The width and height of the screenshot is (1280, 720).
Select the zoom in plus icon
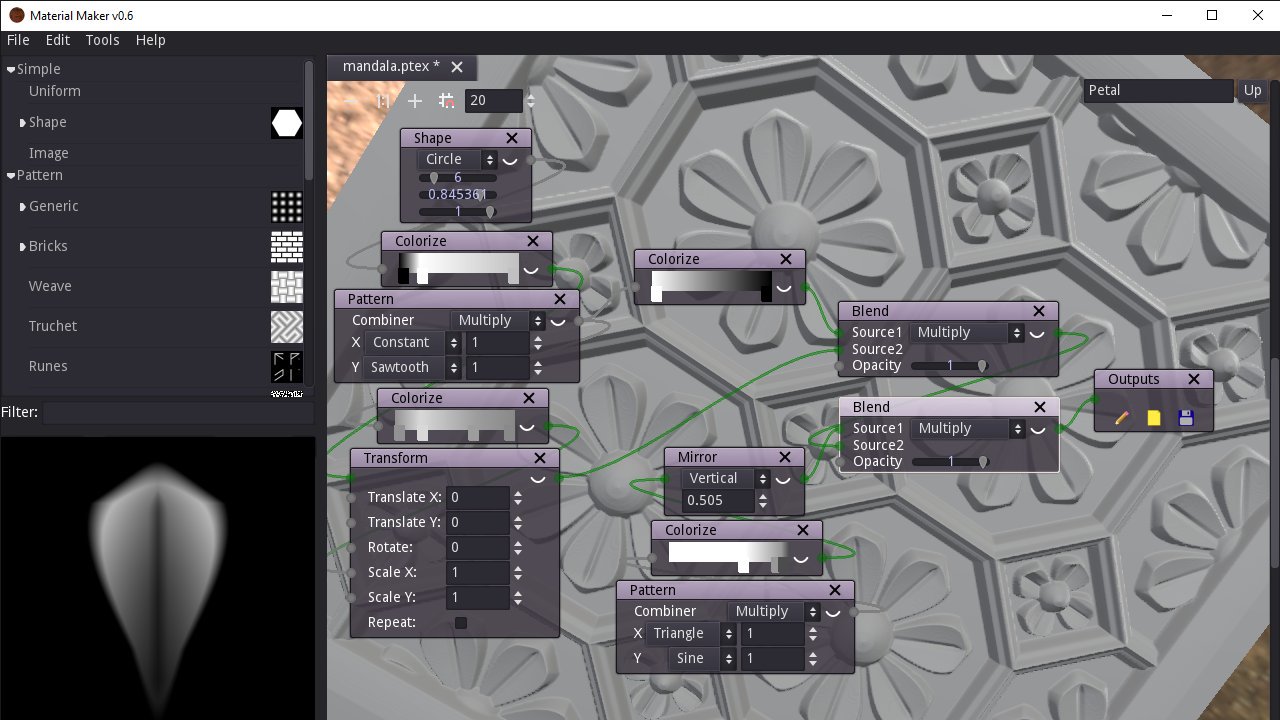point(415,100)
